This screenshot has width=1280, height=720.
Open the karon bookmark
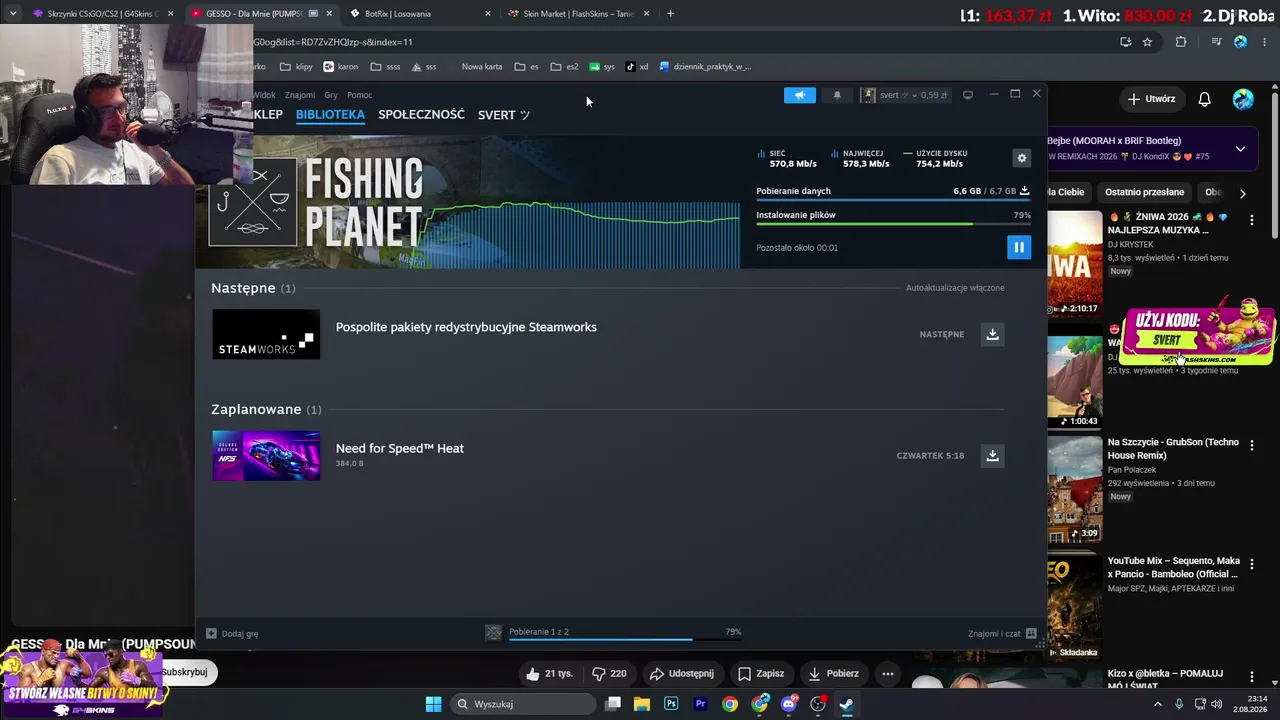tap(341, 67)
